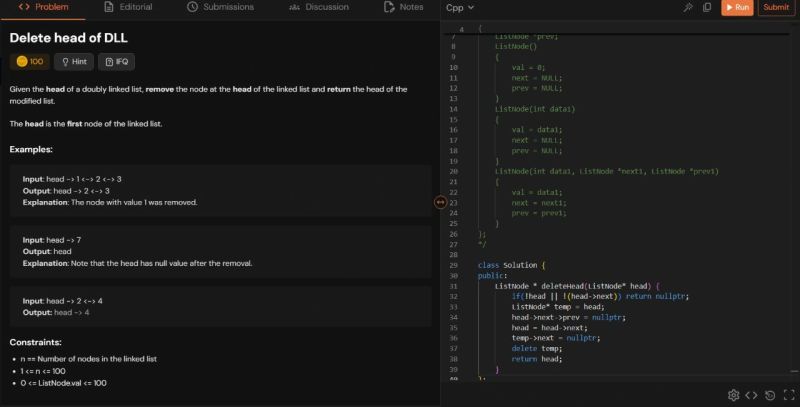Click 'Output: head -> 4'
This screenshot has width=800, height=407.
[x=56, y=312]
